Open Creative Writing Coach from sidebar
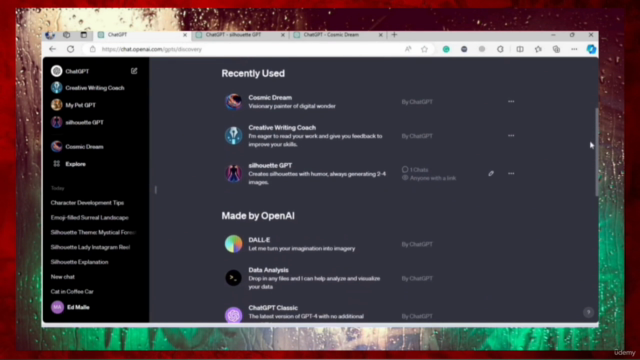The height and width of the screenshot is (360, 640). click(x=95, y=88)
